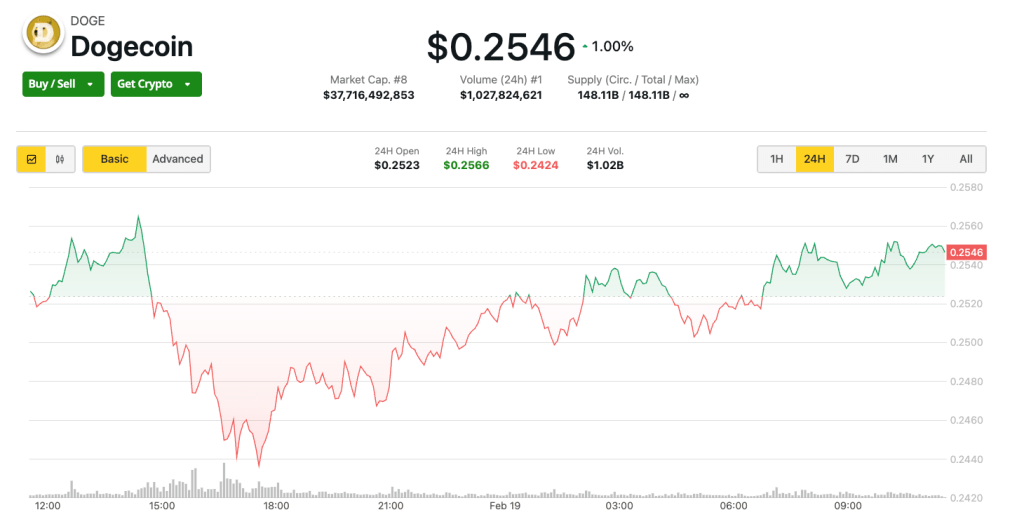Click the Market Cap value $37,716,492,853
The image size is (1024, 524).
[368, 95]
